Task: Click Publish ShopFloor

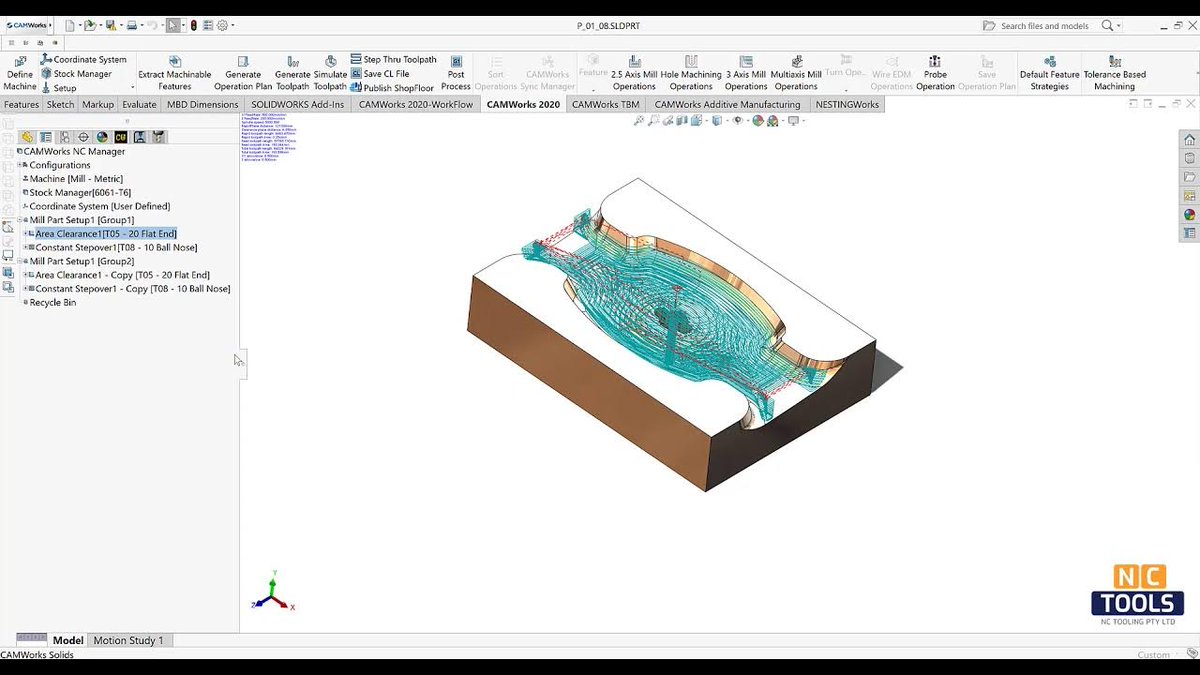Action: [x=392, y=88]
